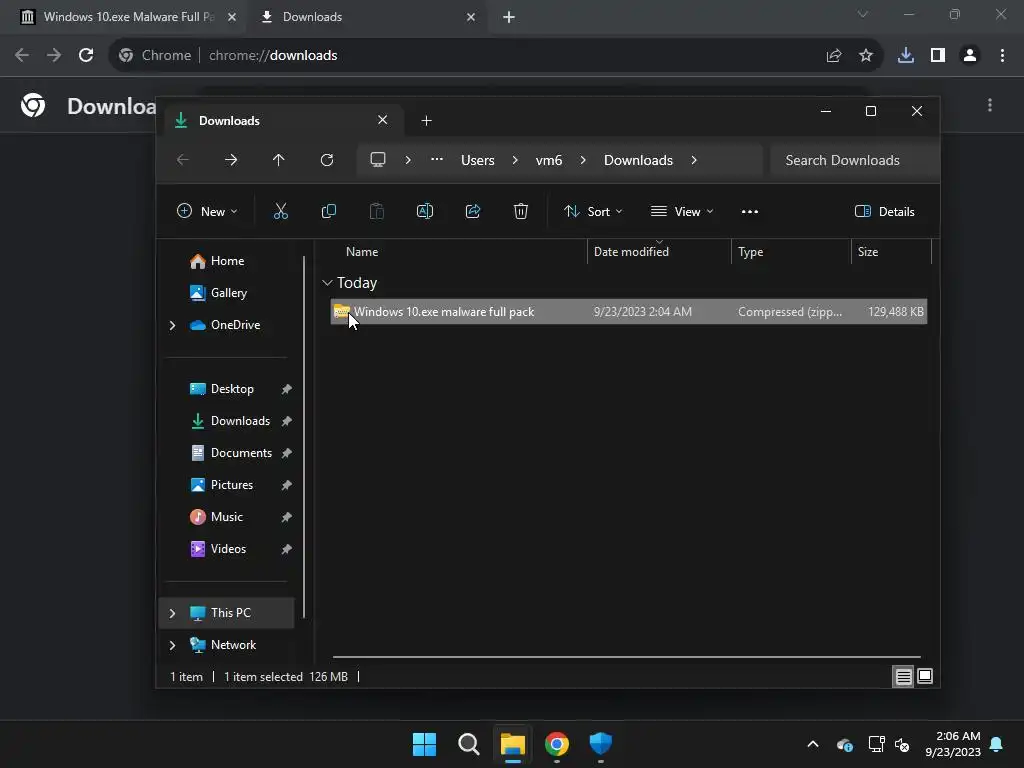This screenshot has height=768, width=1024.
Task: Close the Explorer Downloads tab
Action: point(383,120)
